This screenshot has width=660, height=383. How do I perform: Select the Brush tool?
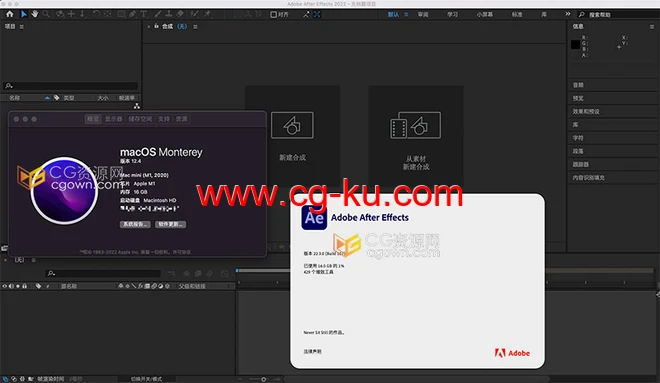pyautogui.click(x=157, y=14)
